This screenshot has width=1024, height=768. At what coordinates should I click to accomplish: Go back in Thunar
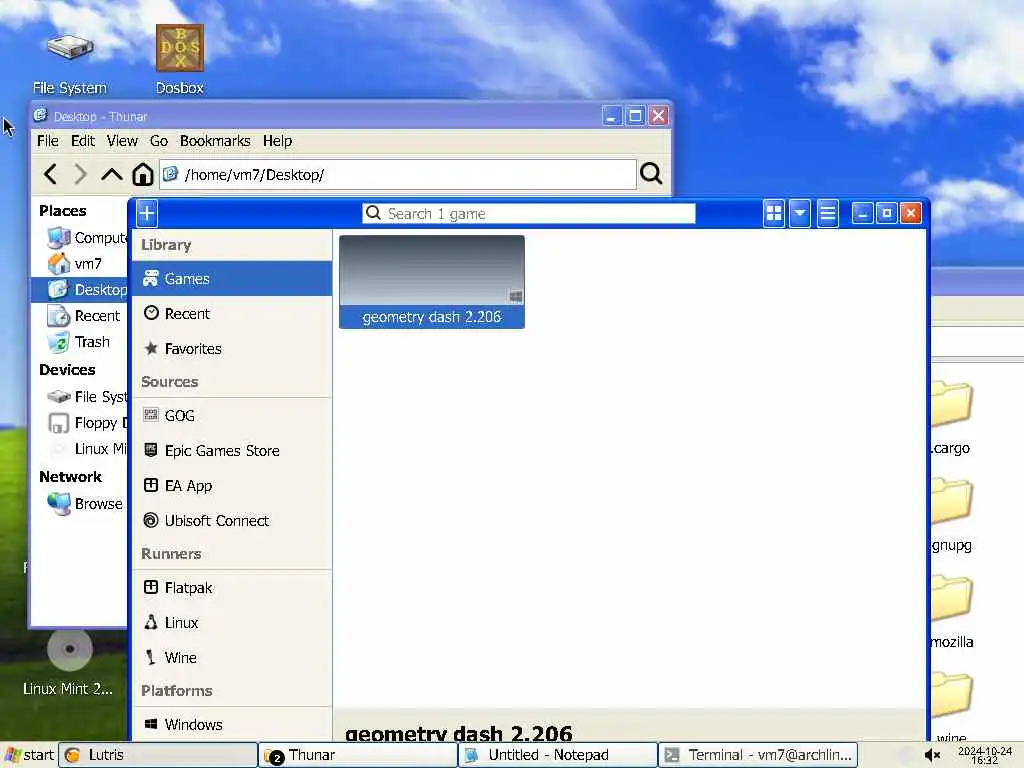50,174
